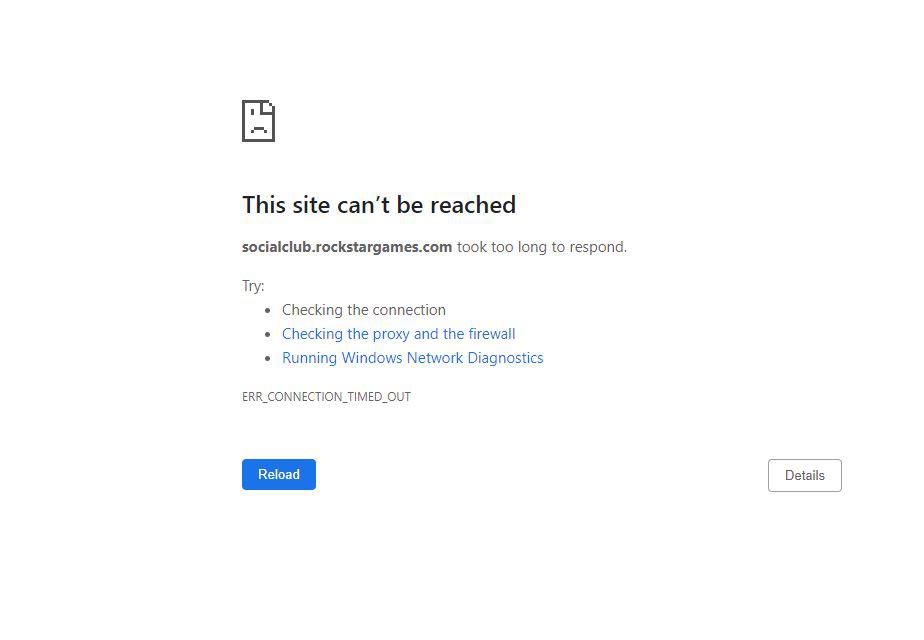Click the bullet before Checking the connection

point(268,311)
